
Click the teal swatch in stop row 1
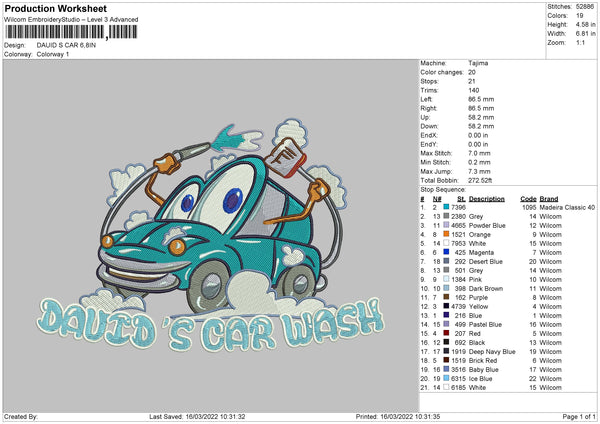click(446, 207)
